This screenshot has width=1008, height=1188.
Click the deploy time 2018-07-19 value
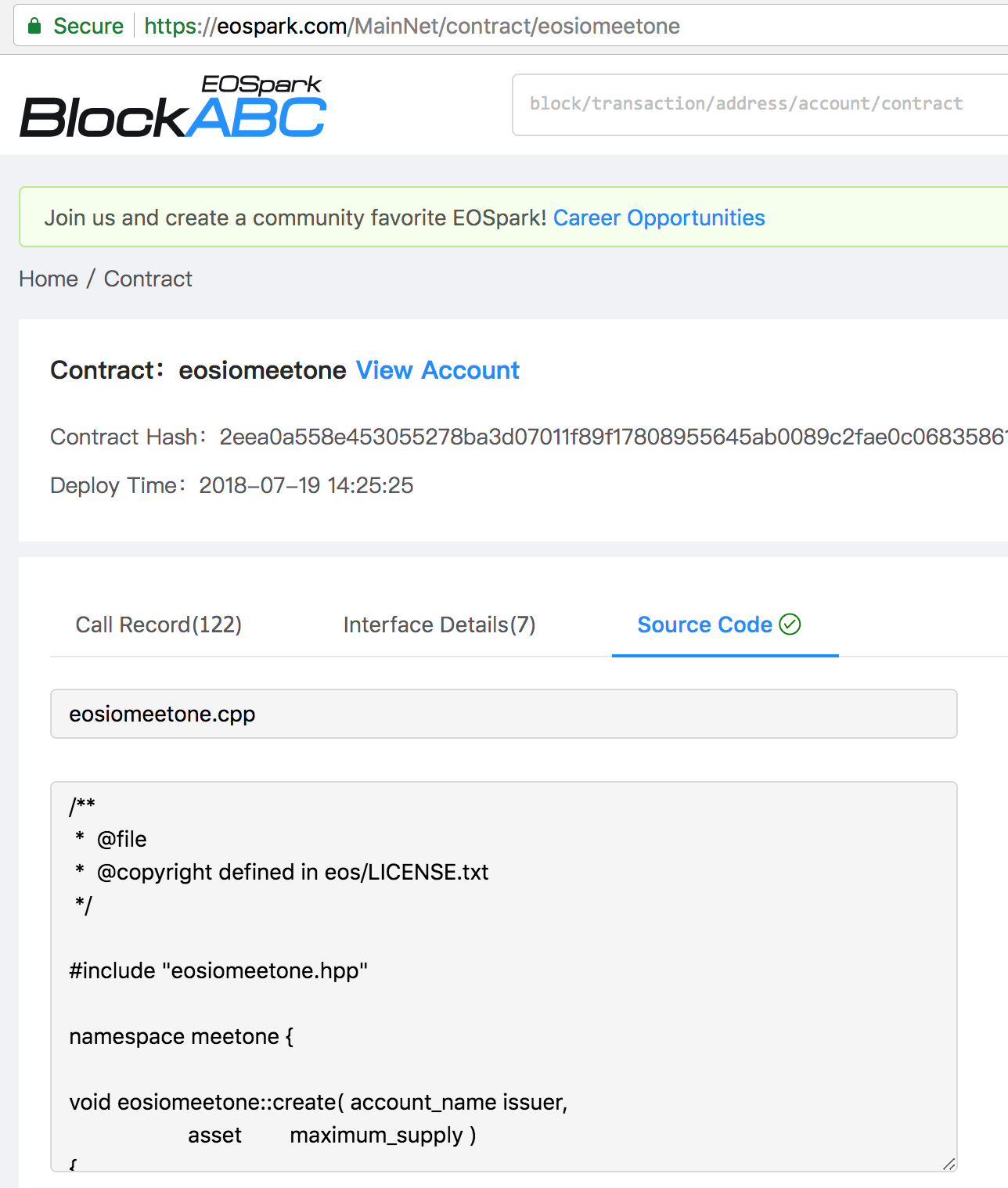click(306, 485)
